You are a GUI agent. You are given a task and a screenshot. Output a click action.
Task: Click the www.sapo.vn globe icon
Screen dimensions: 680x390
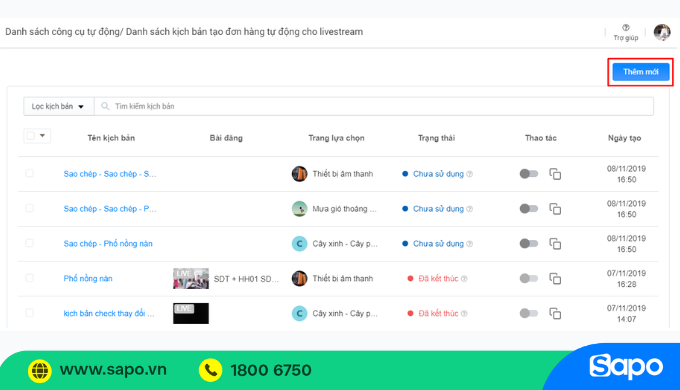40,371
